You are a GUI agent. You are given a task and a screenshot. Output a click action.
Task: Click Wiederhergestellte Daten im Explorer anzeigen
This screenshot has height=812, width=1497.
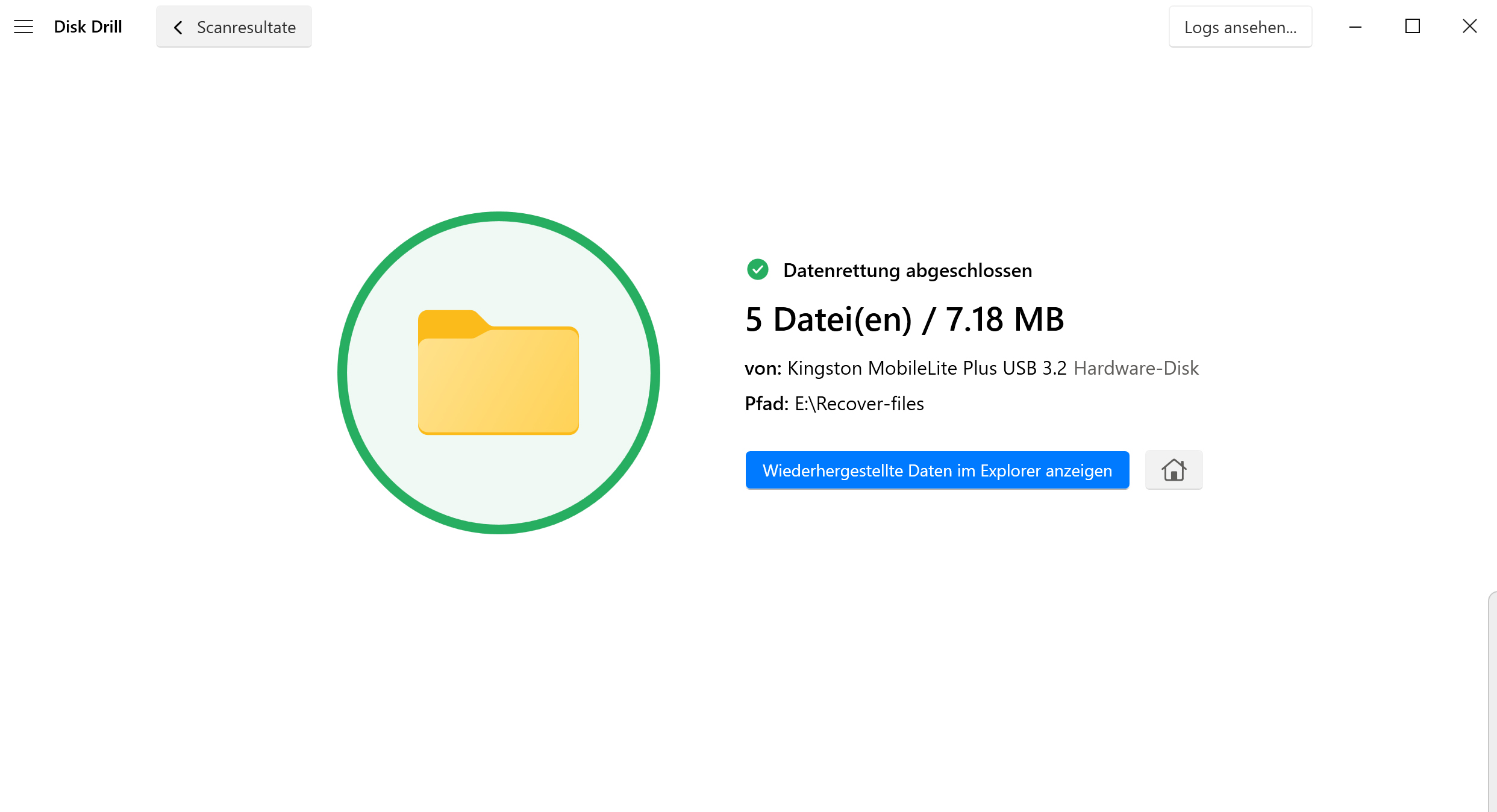pos(938,470)
